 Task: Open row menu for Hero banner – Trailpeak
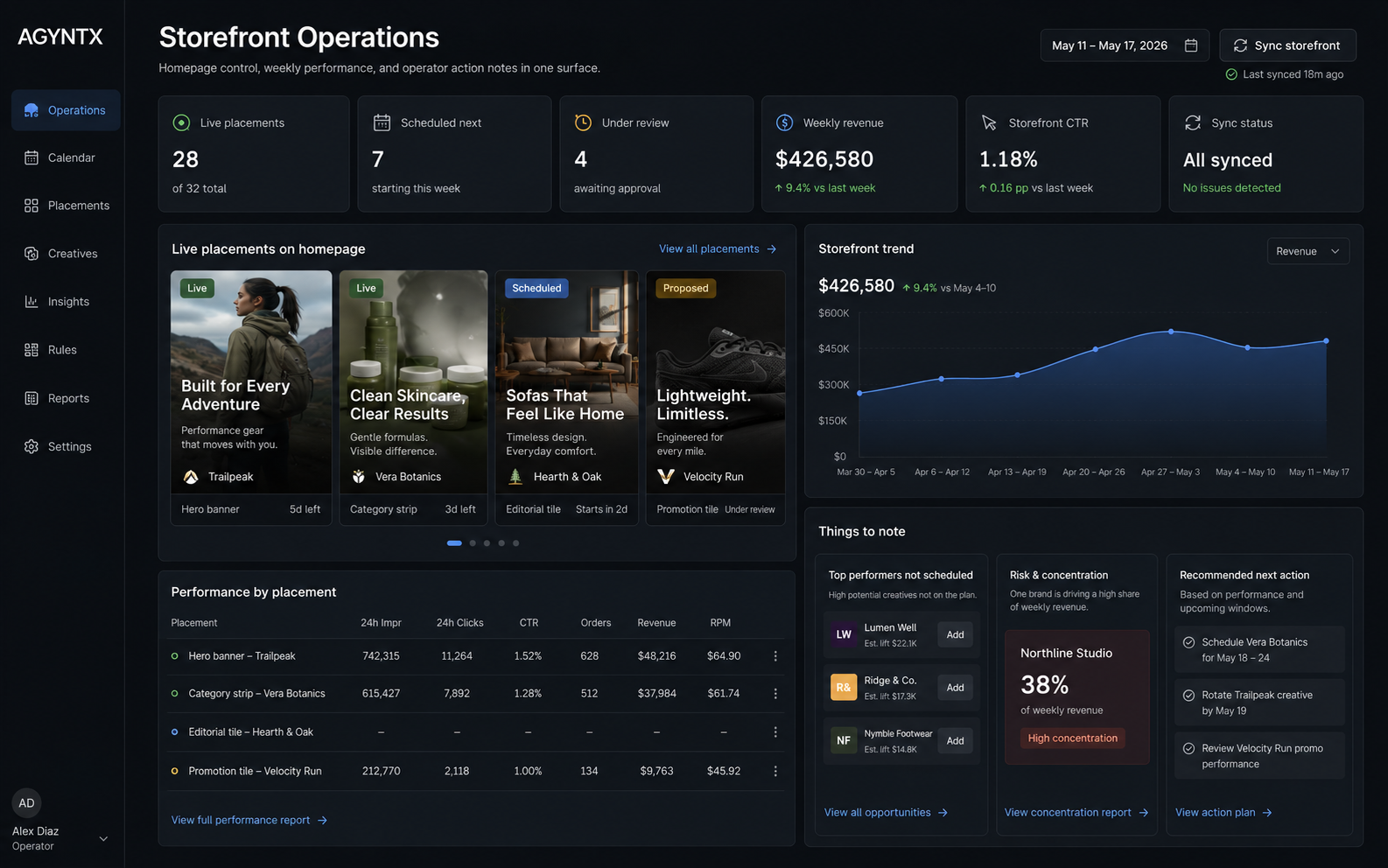775,656
